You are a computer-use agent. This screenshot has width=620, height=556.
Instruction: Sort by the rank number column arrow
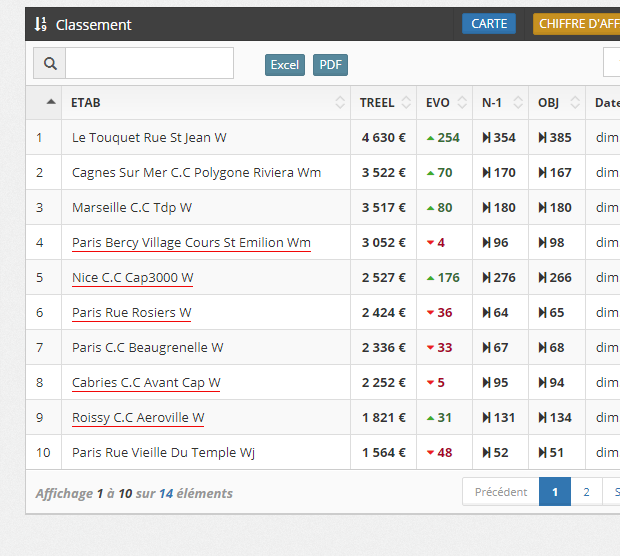click(51, 102)
